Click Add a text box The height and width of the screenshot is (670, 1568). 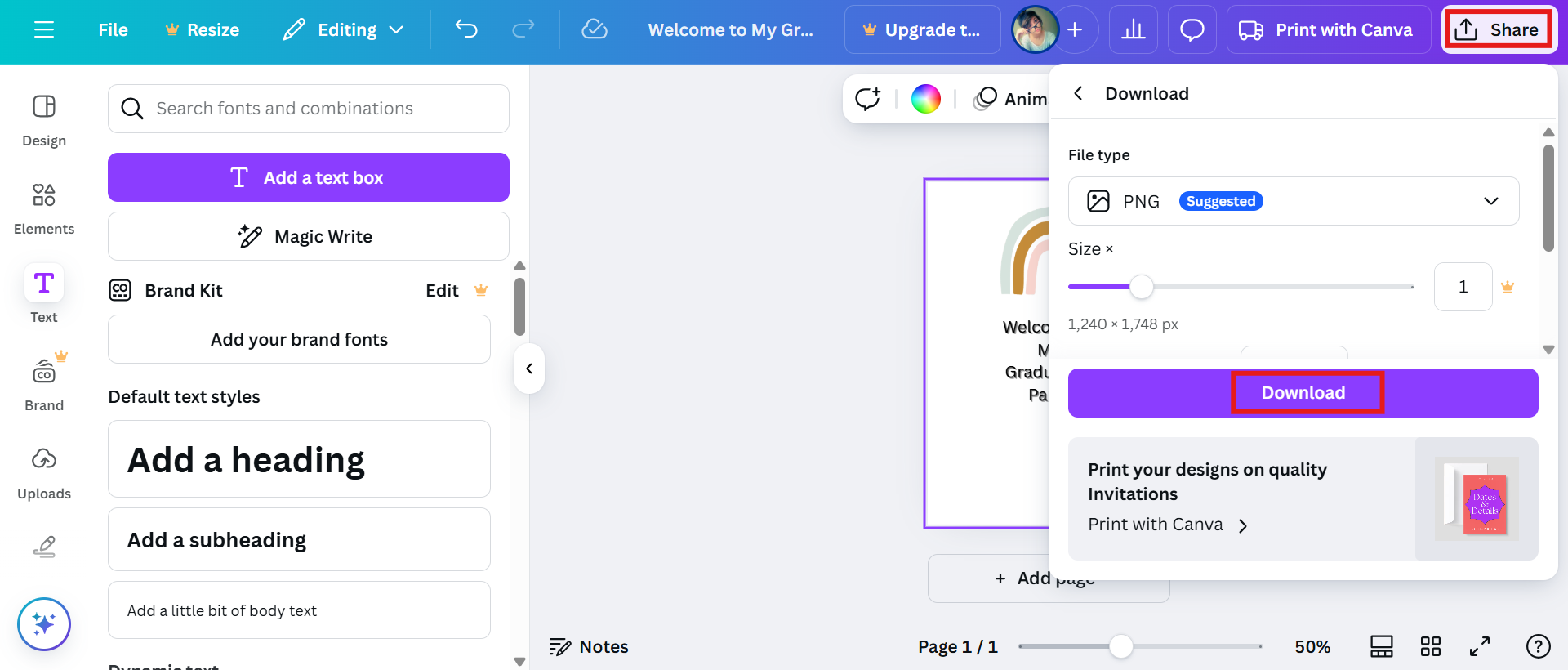[309, 177]
